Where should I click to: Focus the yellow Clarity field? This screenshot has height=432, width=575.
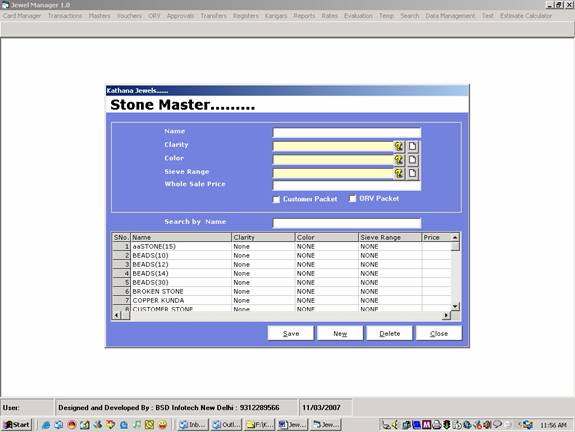click(x=333, y=147)
